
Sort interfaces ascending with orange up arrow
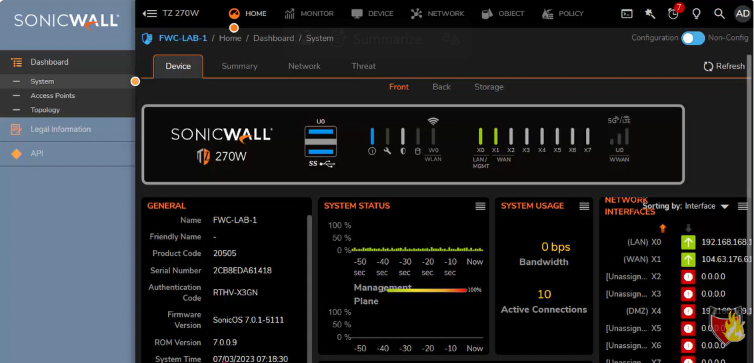pyautogui.click(x=663, y=228)
